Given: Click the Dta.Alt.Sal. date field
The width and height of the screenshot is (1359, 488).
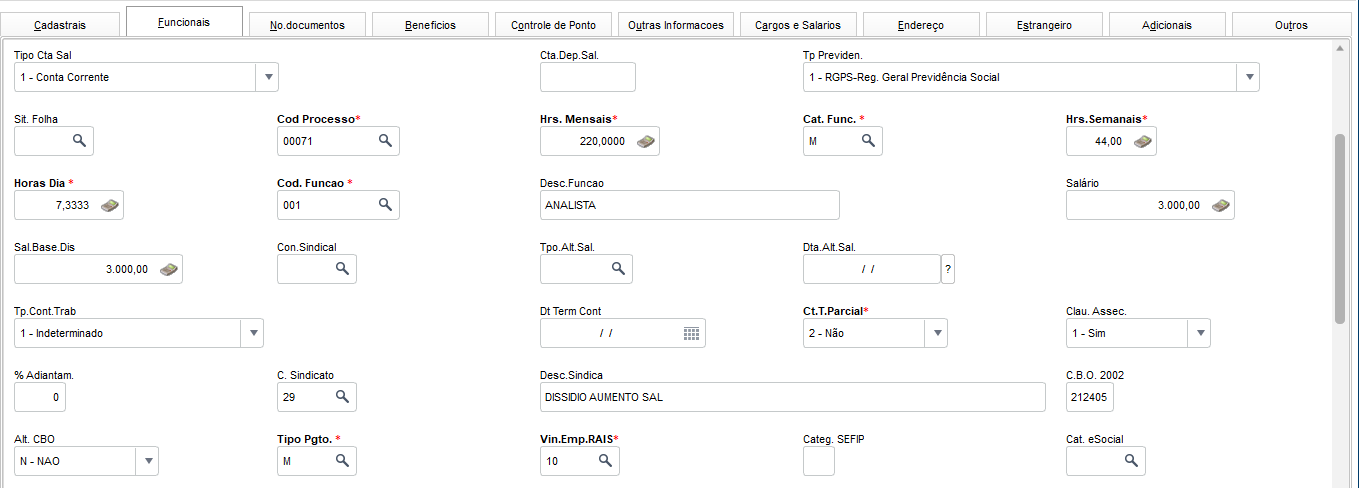Looking at the screenshot, I should pos(872,269).
